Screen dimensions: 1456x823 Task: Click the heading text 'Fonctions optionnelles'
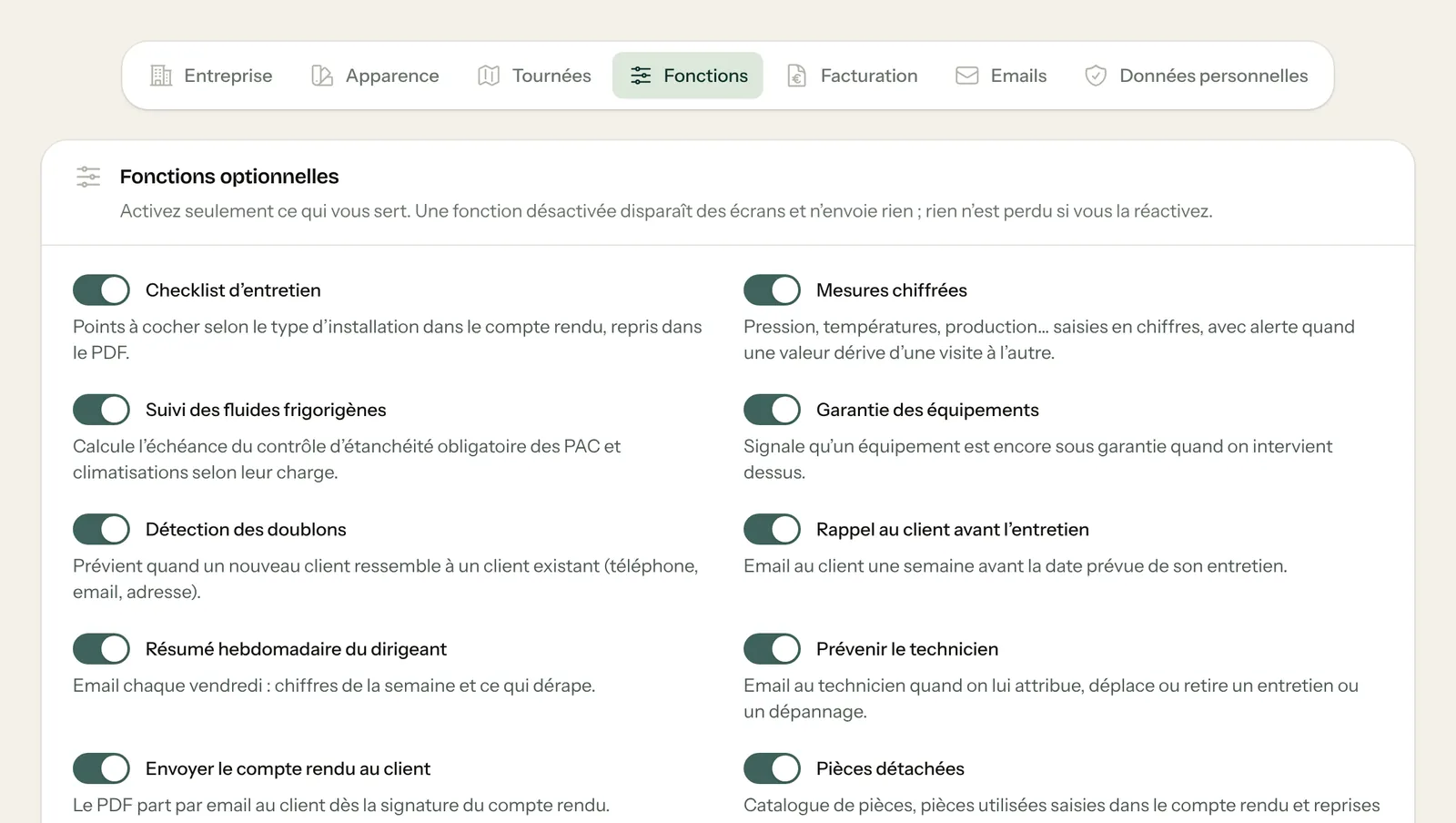point(229,177)
